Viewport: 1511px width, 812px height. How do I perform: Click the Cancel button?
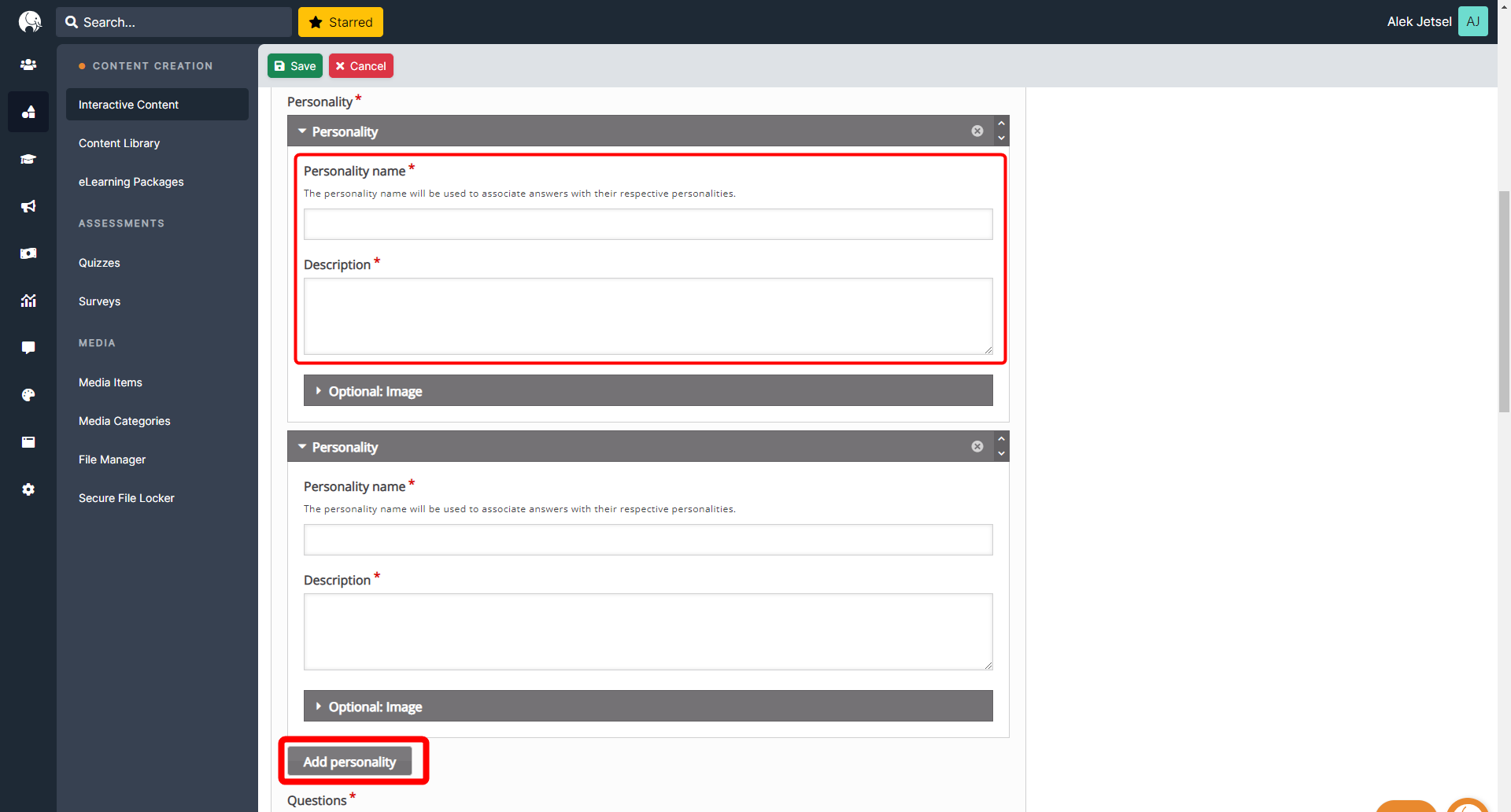361,66
